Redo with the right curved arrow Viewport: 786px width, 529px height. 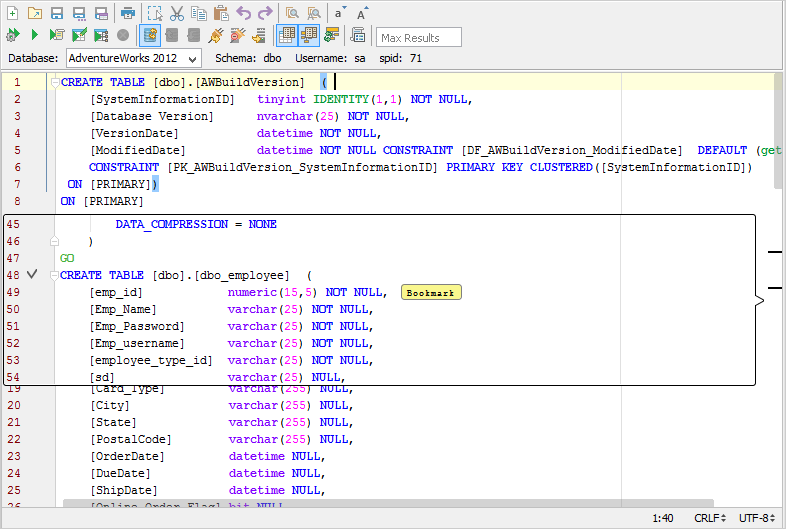pos(265,13)
